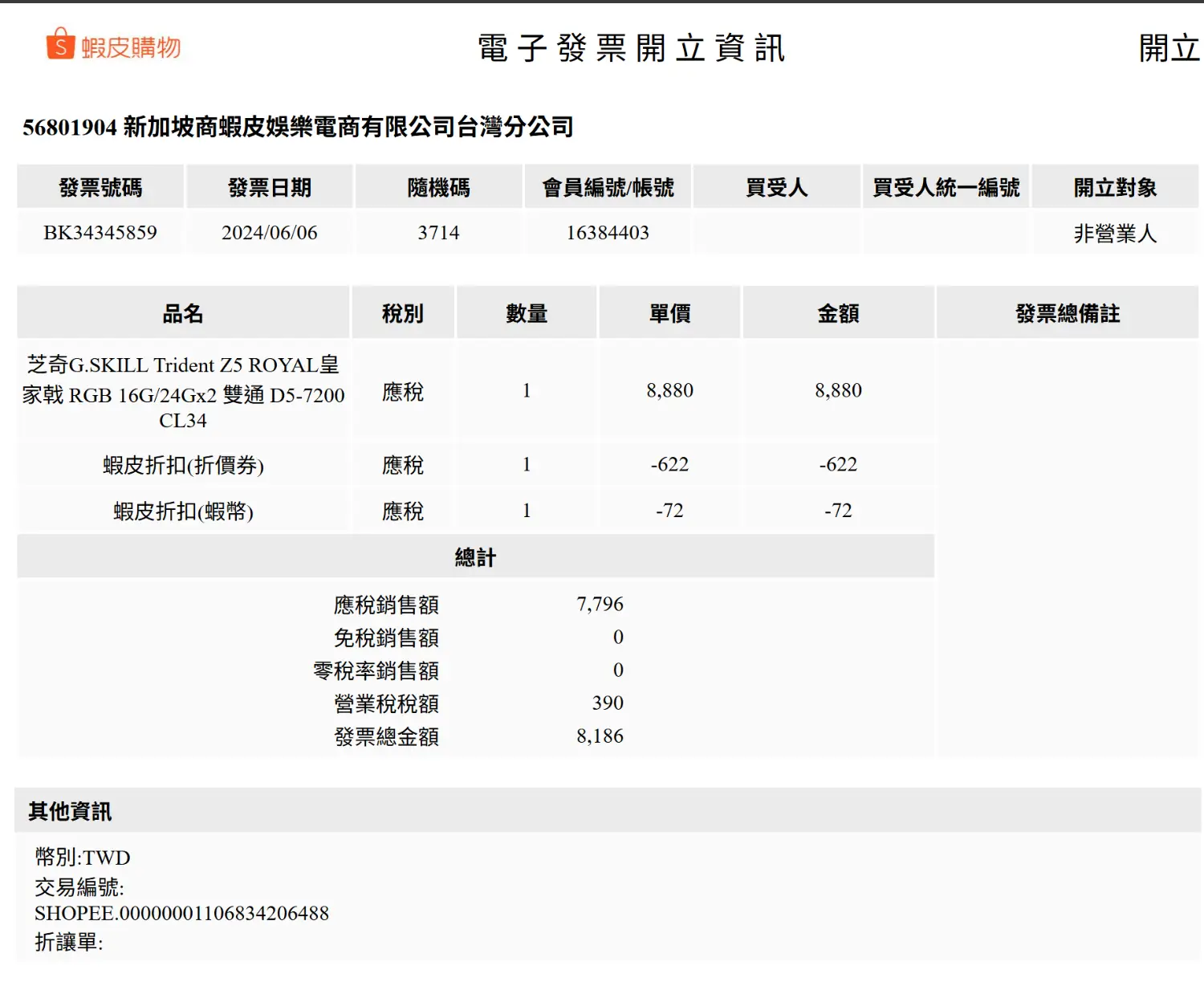Click the 發票總備註 column header

coord(1068,313)
